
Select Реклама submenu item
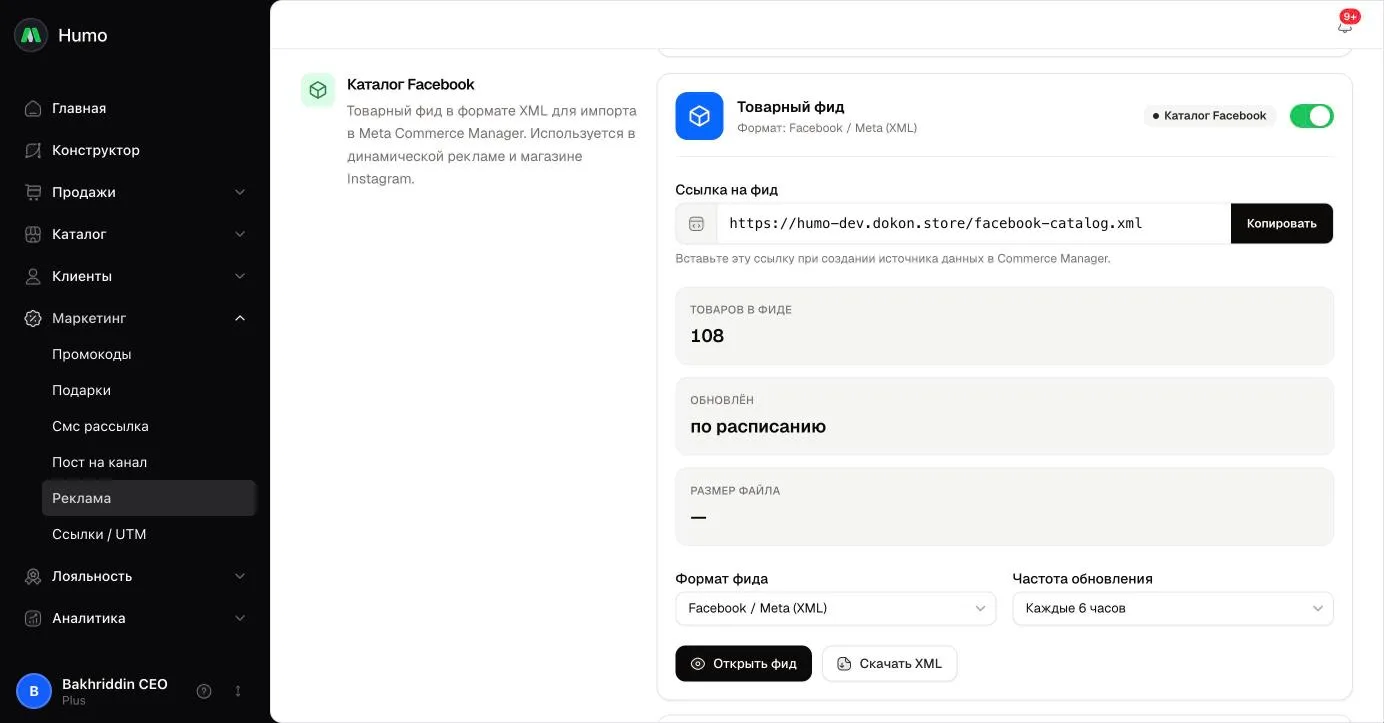pyautogui.click(x=149, y=498)
